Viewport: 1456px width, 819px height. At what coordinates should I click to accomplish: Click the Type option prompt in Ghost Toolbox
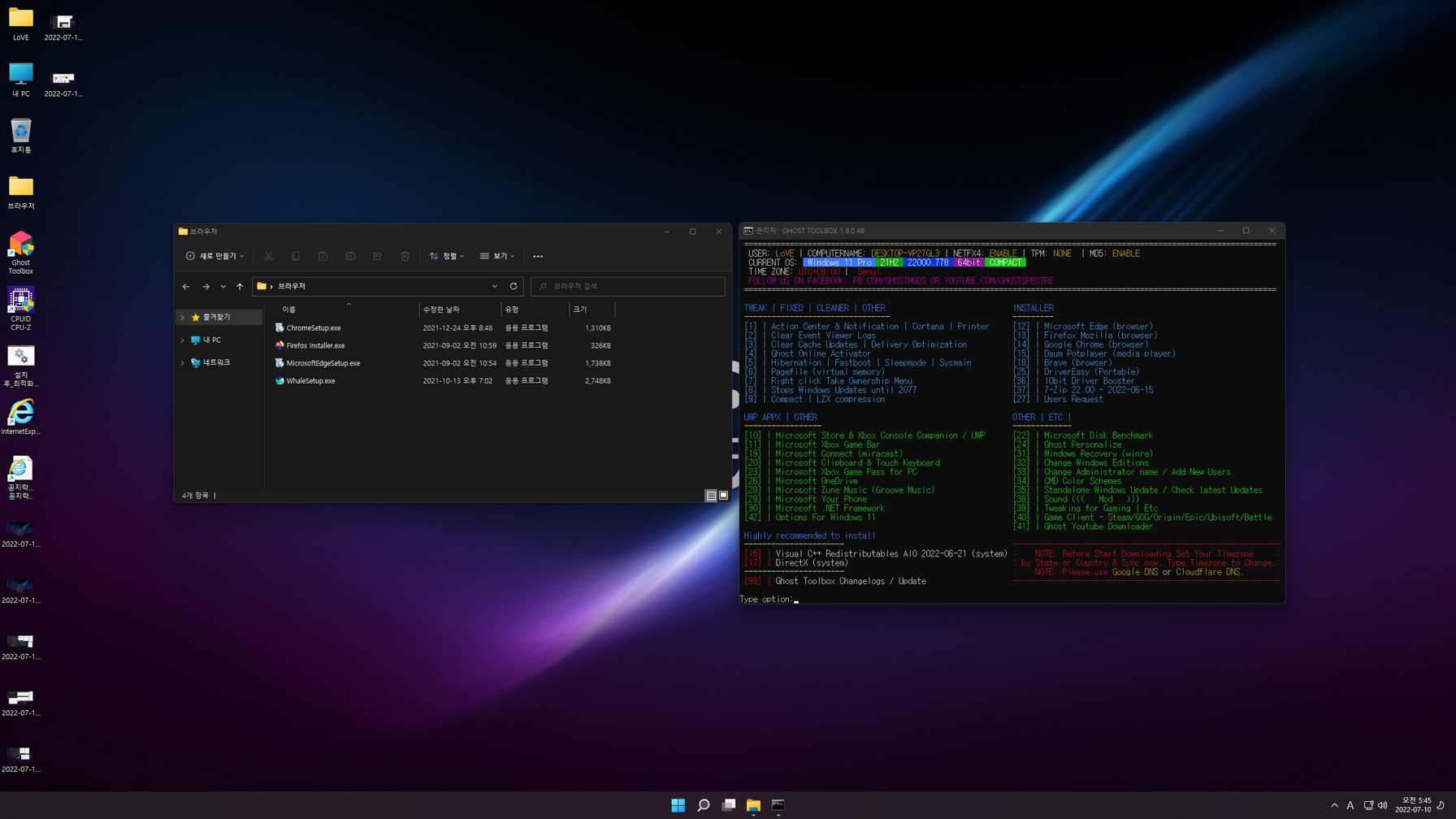768,600
